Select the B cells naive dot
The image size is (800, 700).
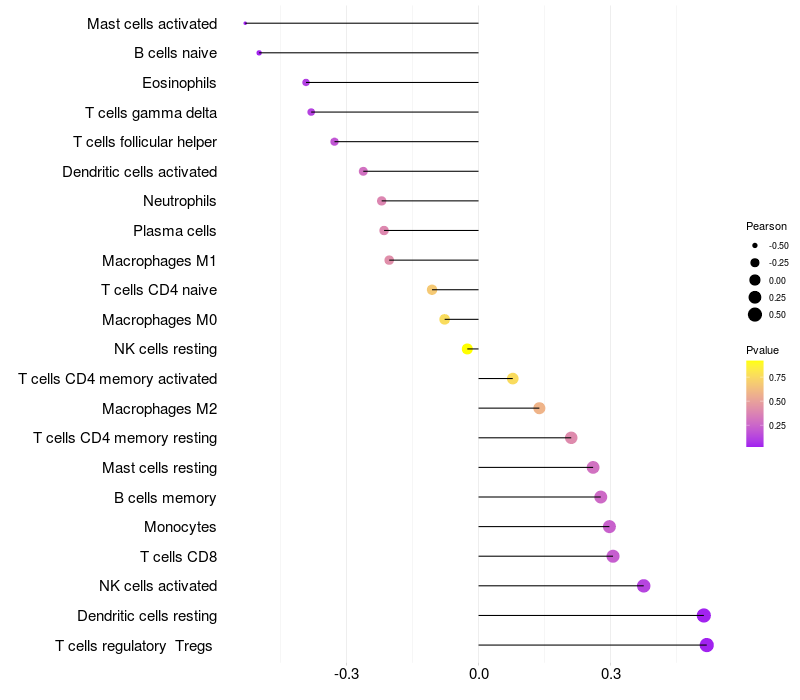[x=259, y=53]
